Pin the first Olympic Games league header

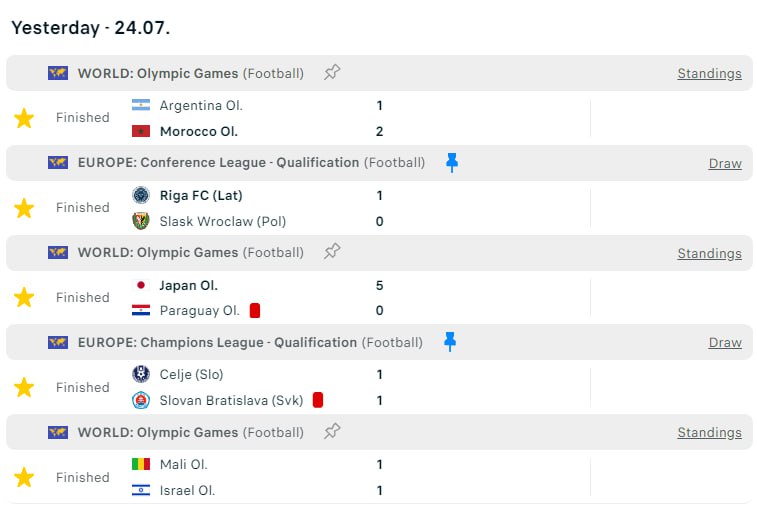[x=332, y=72]
